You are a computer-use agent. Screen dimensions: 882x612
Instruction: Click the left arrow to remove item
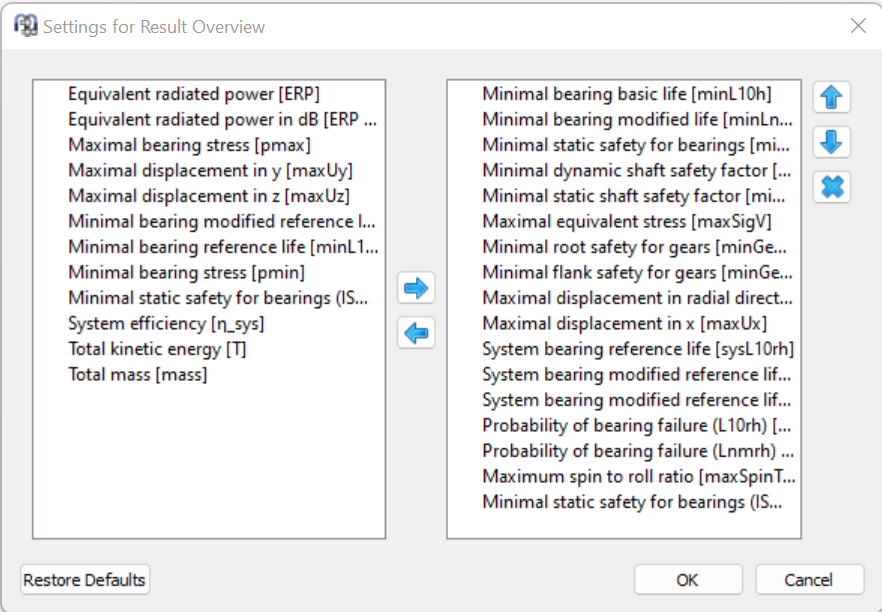click(x=415, y=333)
